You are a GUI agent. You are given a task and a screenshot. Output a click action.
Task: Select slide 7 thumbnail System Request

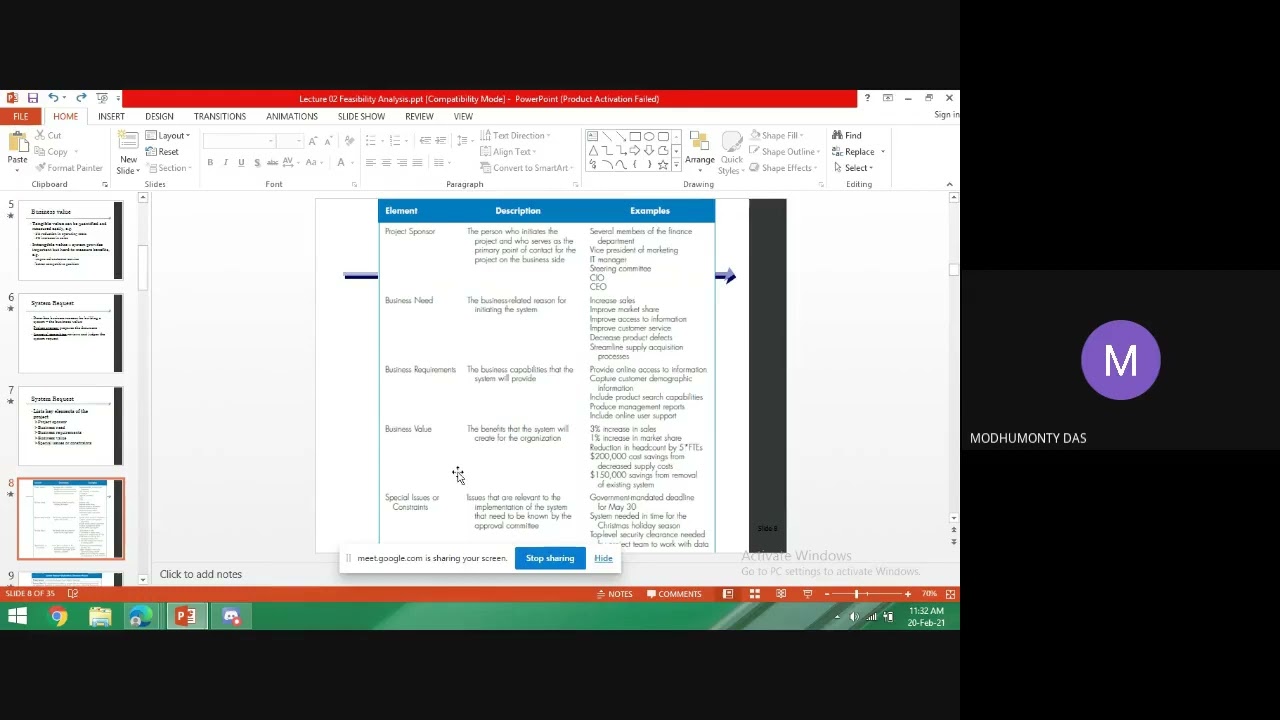pos(70,426)
